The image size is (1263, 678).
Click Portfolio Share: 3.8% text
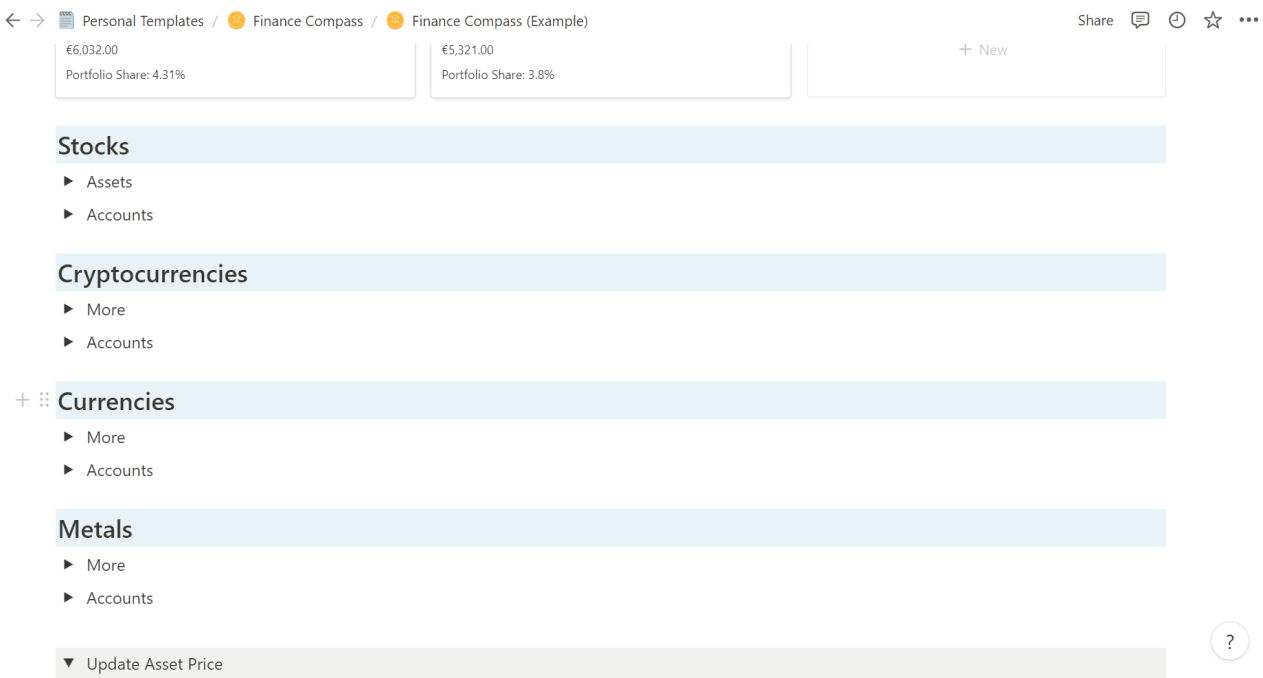498,75
